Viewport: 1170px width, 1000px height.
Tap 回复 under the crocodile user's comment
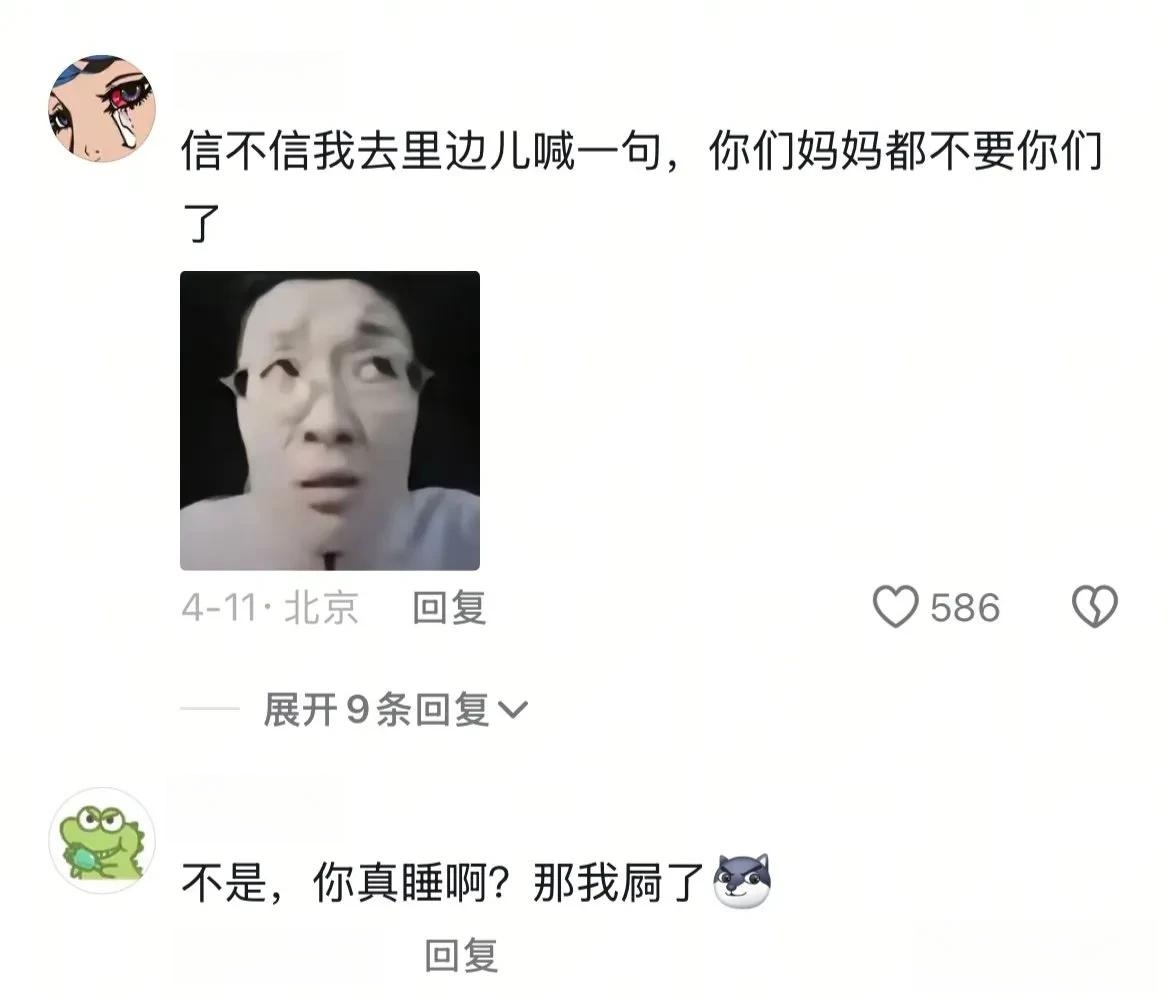(x=461, y=955)
